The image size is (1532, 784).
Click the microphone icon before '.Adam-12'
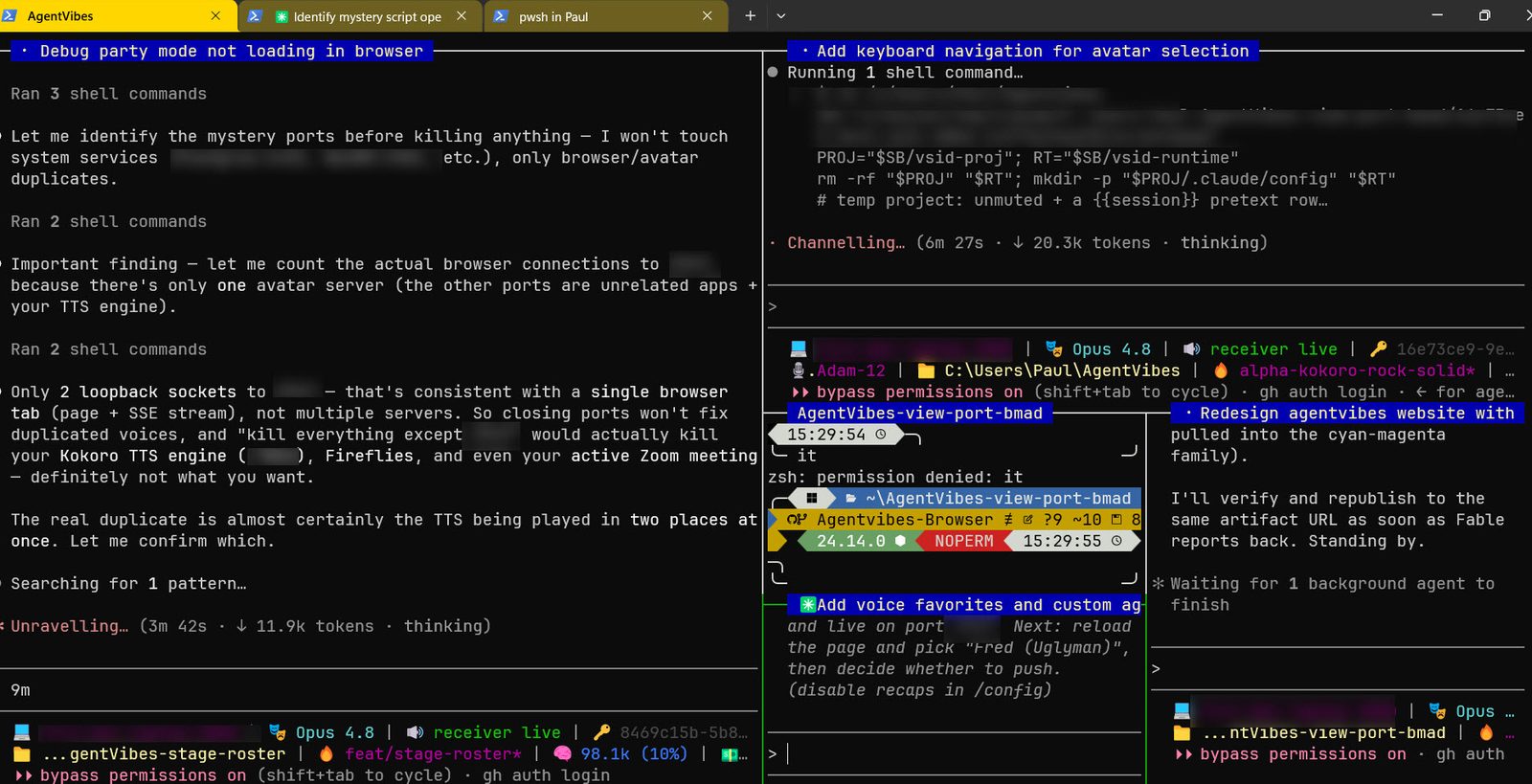pos(799,370)
